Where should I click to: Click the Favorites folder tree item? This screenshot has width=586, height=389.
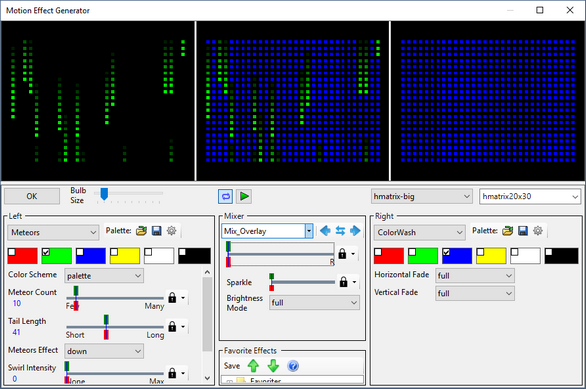coord(265,381)
